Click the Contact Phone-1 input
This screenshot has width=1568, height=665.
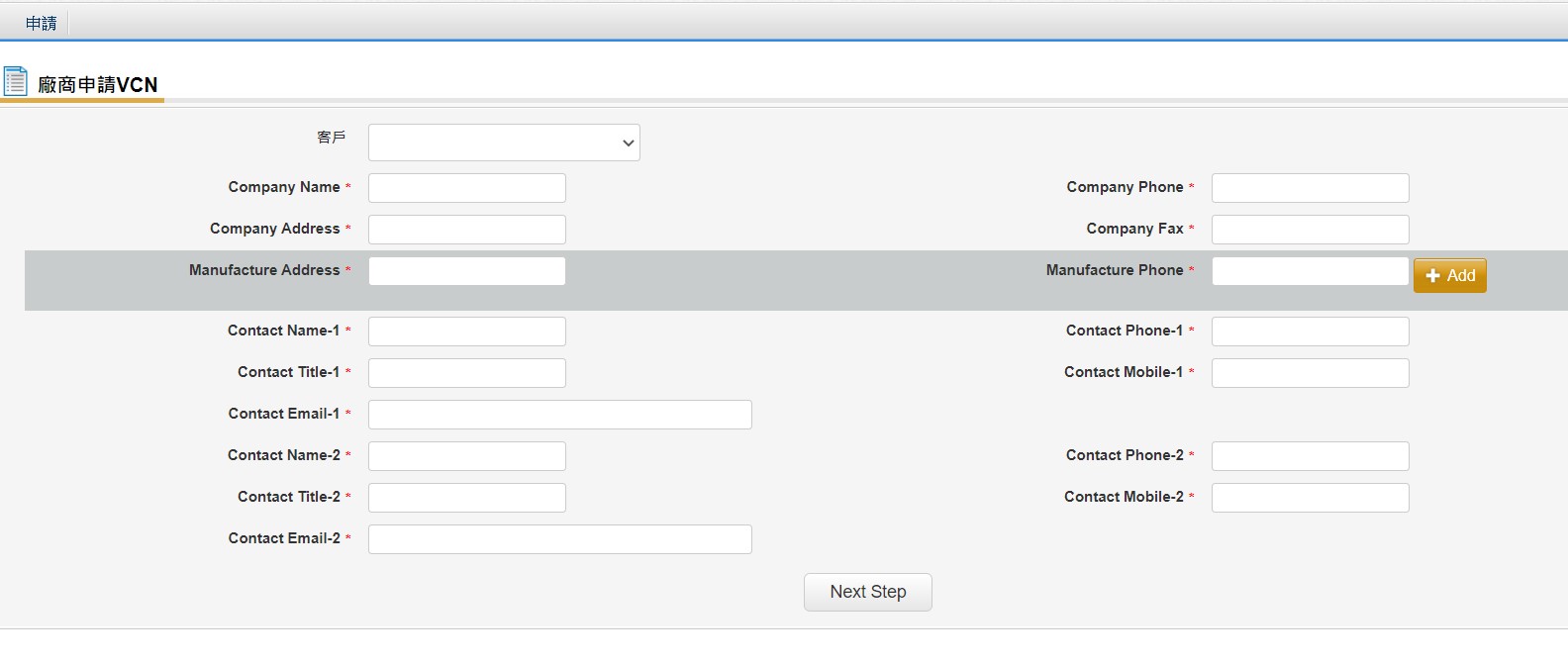tap(1310, 332)
